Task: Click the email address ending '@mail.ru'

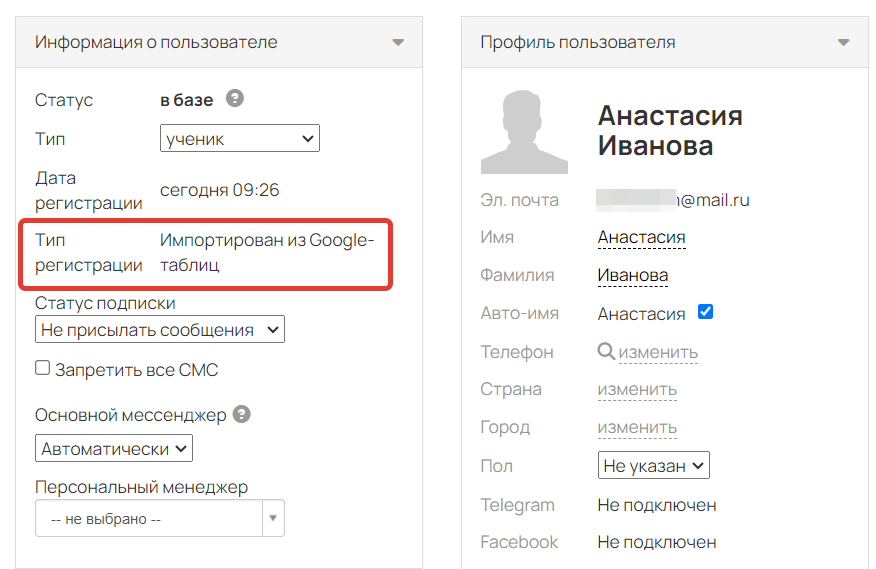Action: click(x=673, y=200)
